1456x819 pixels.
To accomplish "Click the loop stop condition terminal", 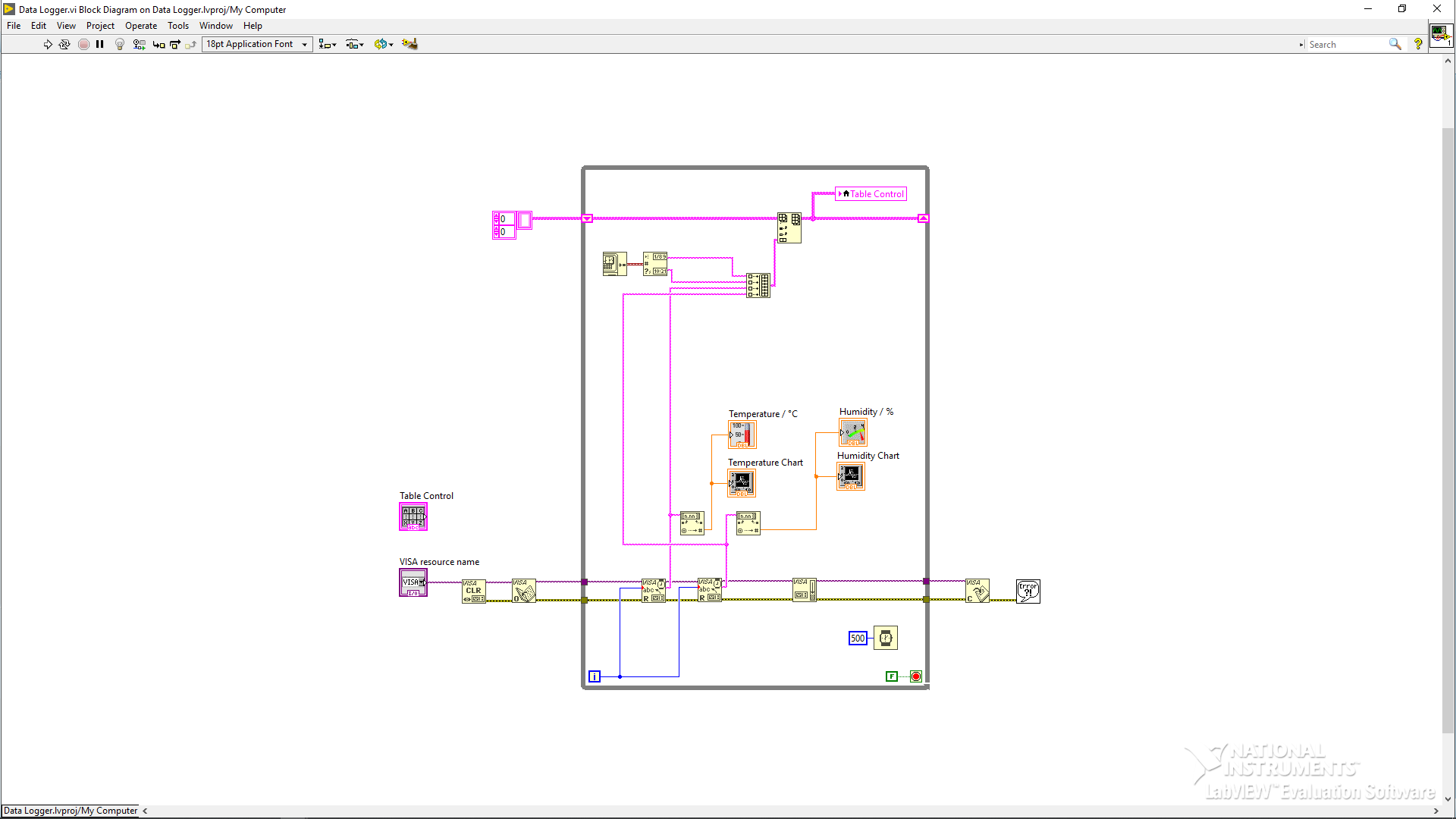I will [x=916, y=676].
